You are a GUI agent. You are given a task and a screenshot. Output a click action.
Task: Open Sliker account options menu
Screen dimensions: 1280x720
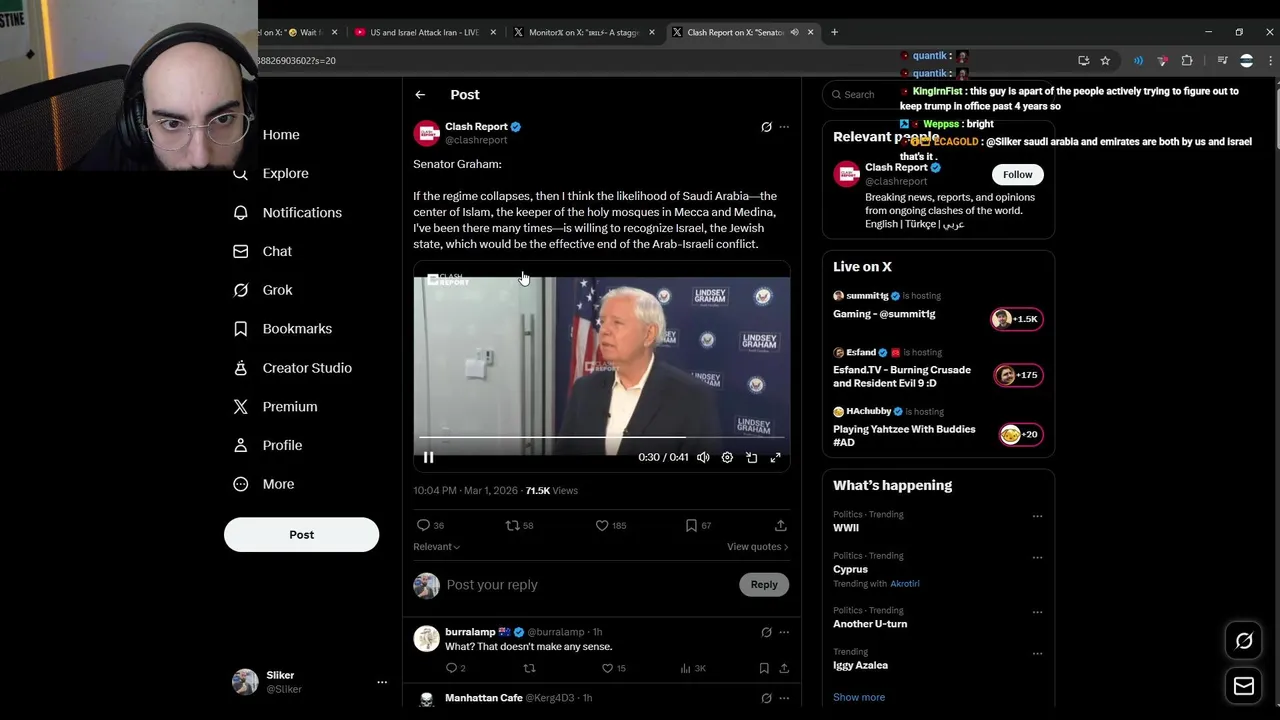381,682
